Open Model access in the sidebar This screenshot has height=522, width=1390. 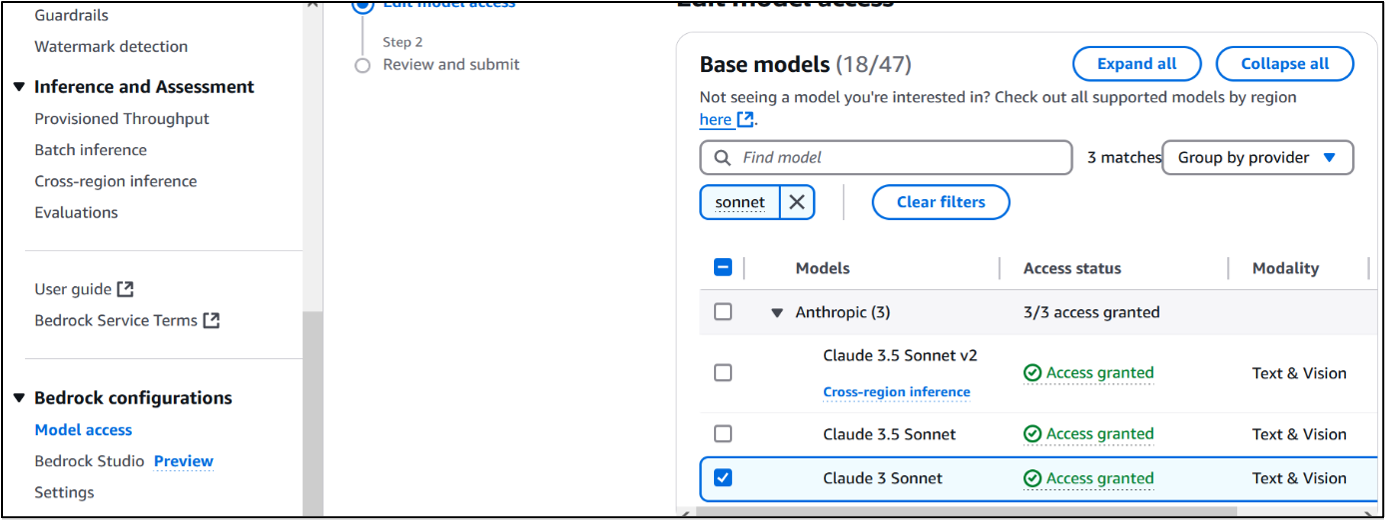[x=83, y=430]
